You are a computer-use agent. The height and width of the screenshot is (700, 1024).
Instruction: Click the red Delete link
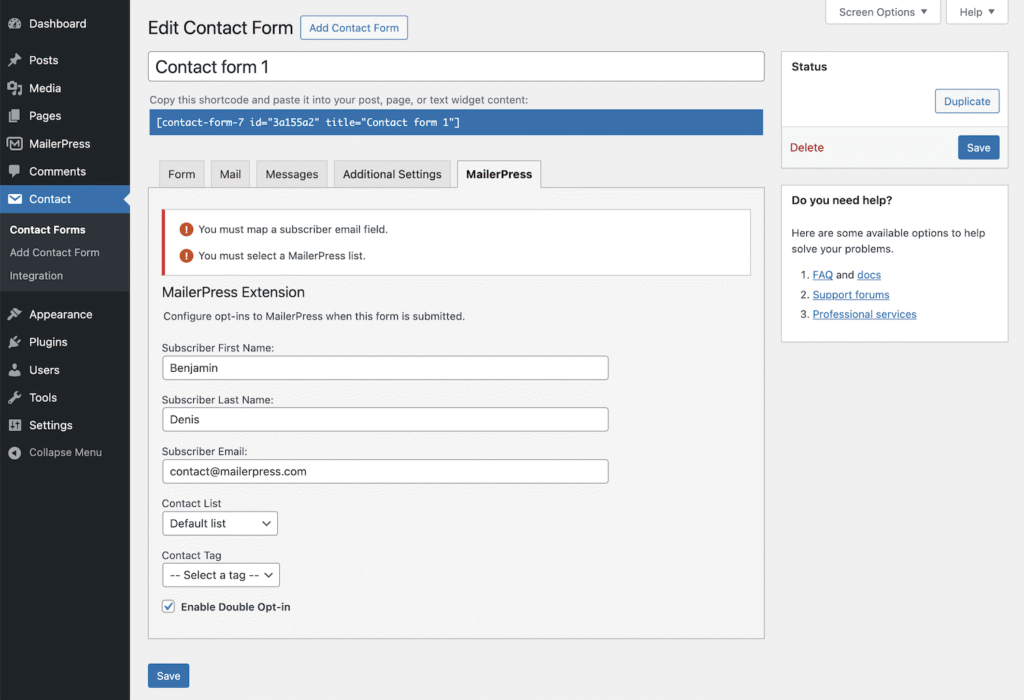click(807, 148)
